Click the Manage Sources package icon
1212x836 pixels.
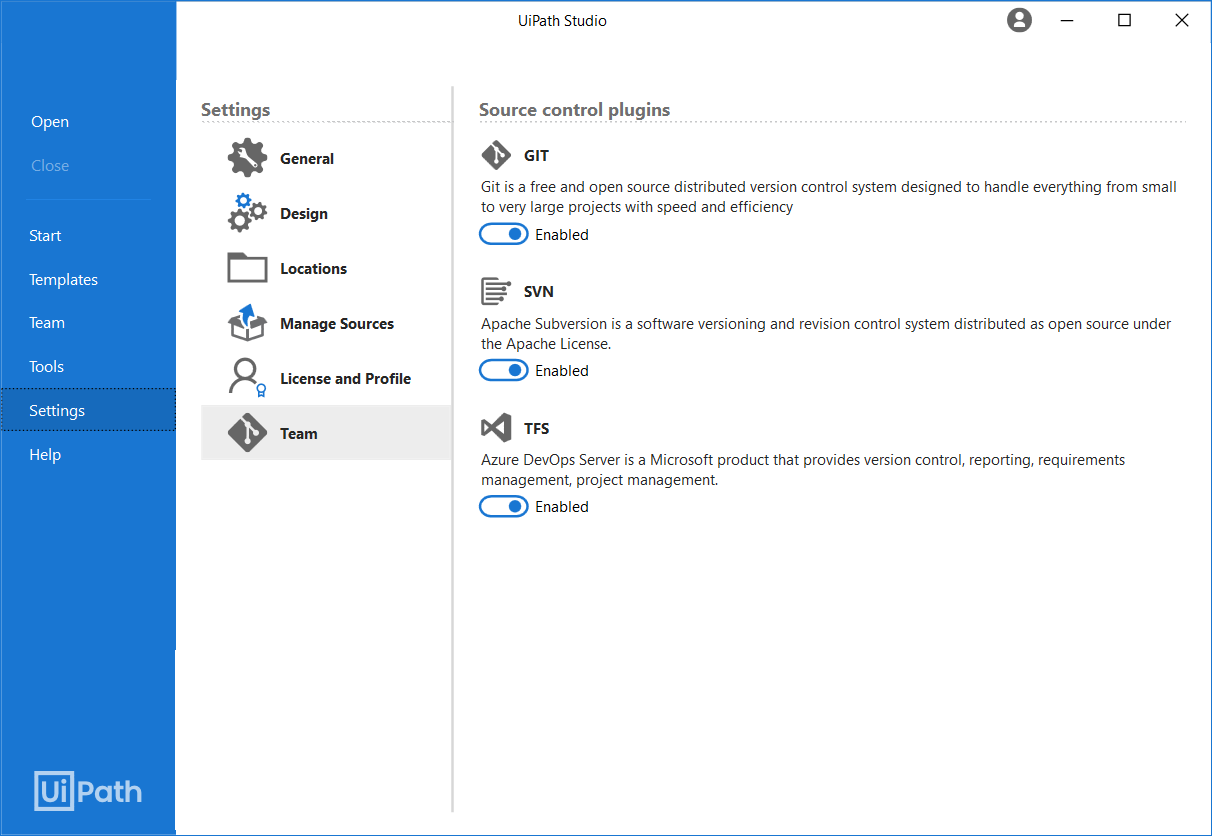tap(247, 323)
